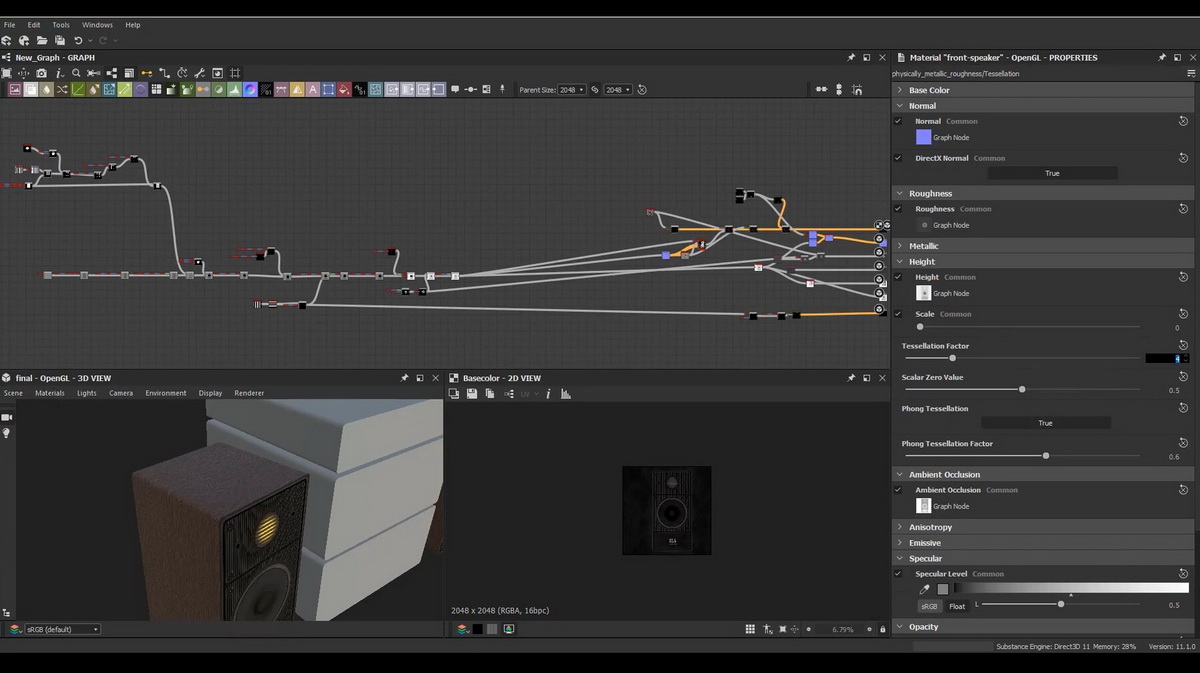Click the graph snapping magnet icon
The image size is (1200, 673).
tap(858, 89)
